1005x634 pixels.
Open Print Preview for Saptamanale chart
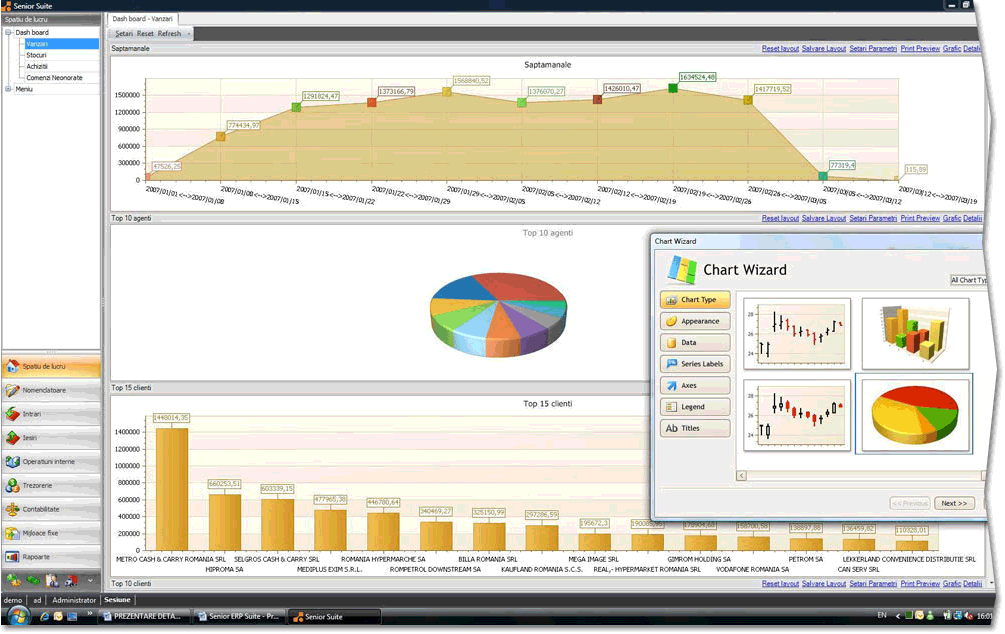click(919, 48)
